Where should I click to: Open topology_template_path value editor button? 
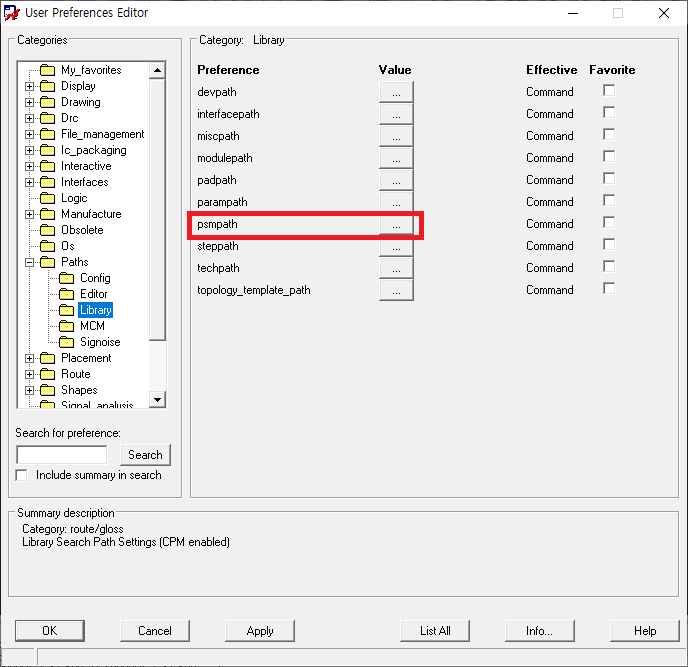pyautogui.click(x=396, y=290)
